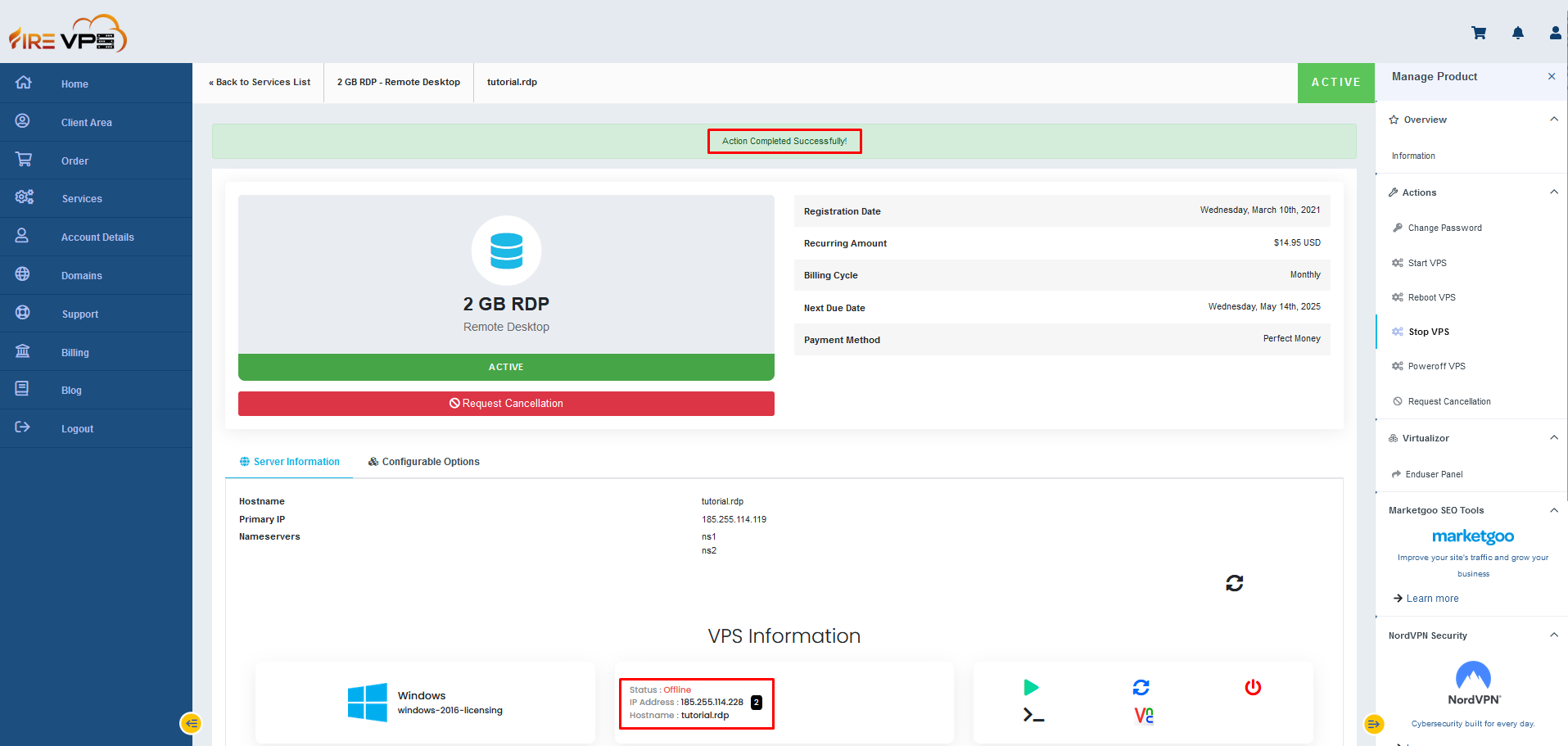Click the Services gears icon

pyautogui.click(x=25, y=197)
